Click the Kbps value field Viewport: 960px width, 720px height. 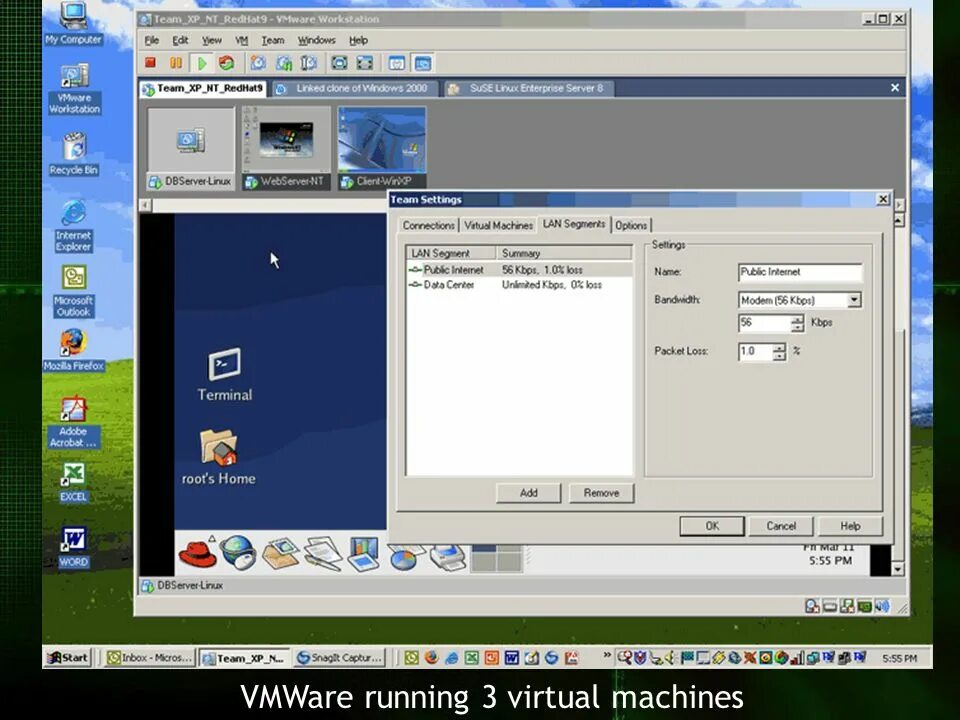click(764, 323)
